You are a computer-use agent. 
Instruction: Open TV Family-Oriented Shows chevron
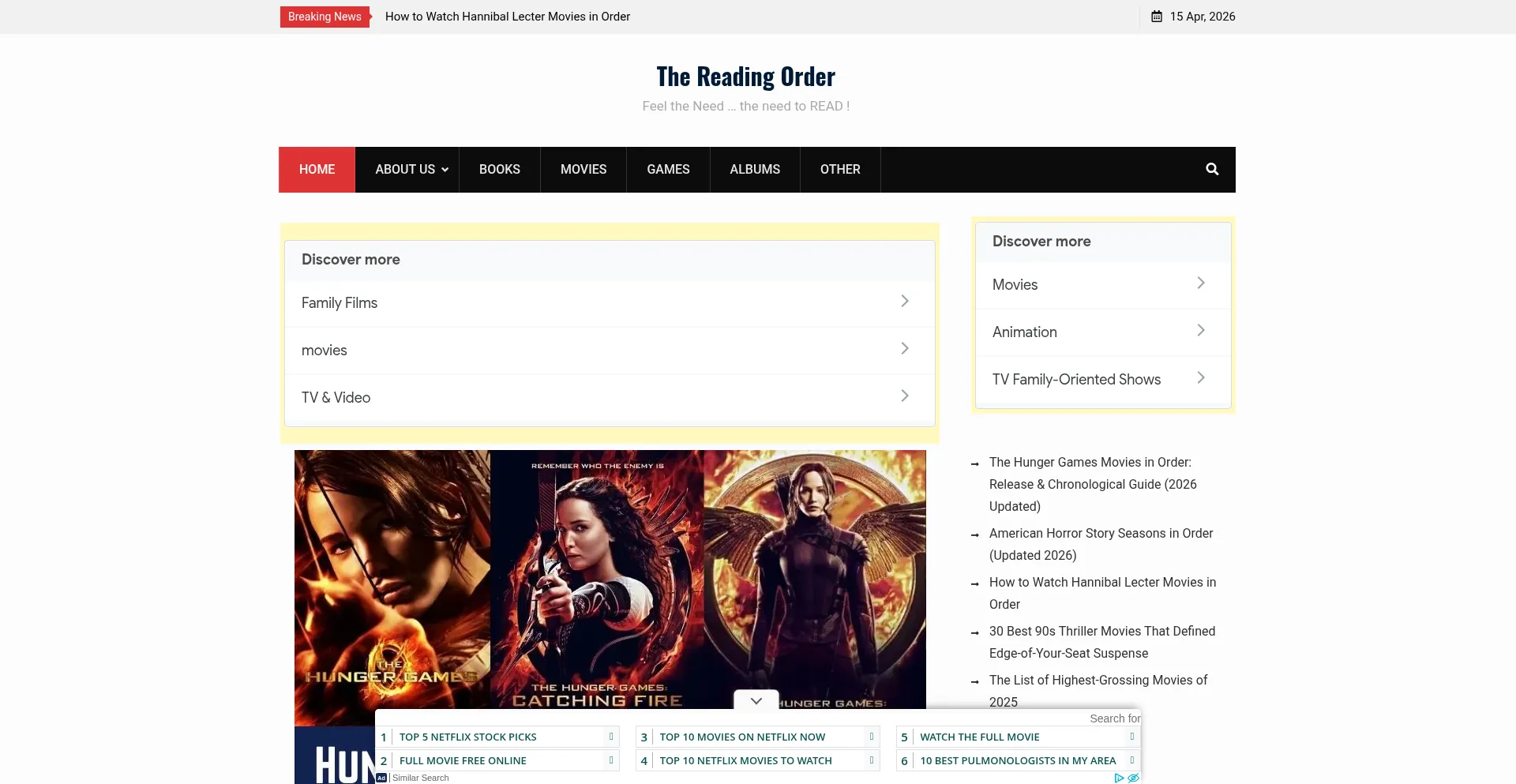(x=1201, y=377)
